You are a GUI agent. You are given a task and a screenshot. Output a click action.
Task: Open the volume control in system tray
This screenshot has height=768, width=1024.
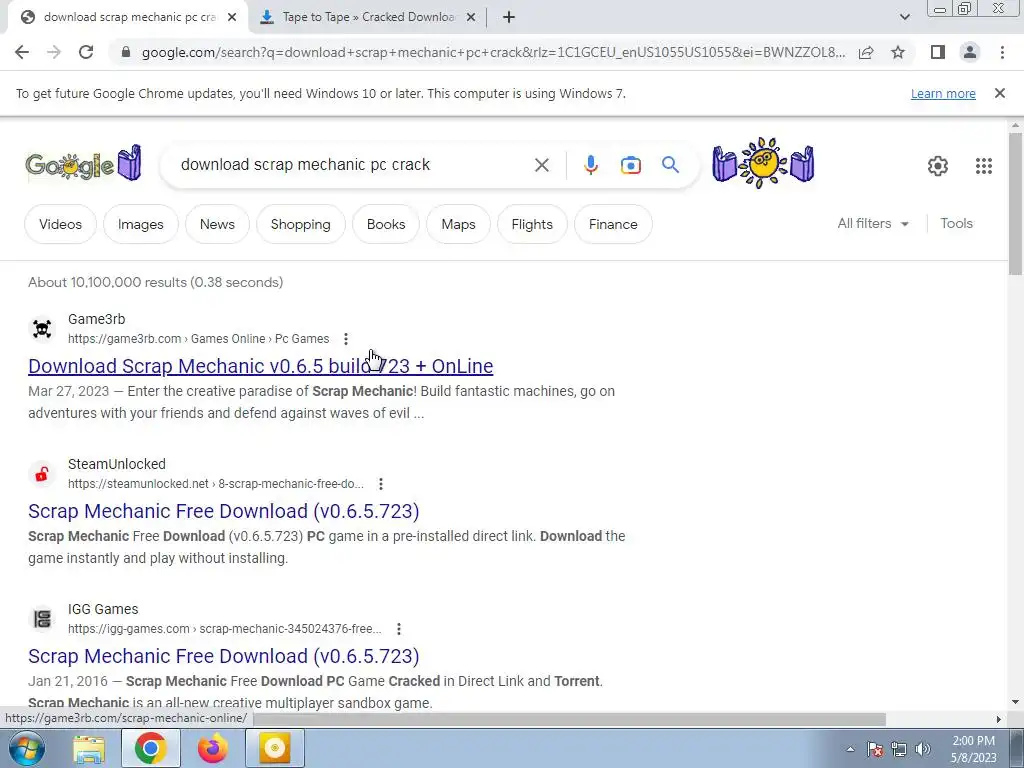(923, 750)
